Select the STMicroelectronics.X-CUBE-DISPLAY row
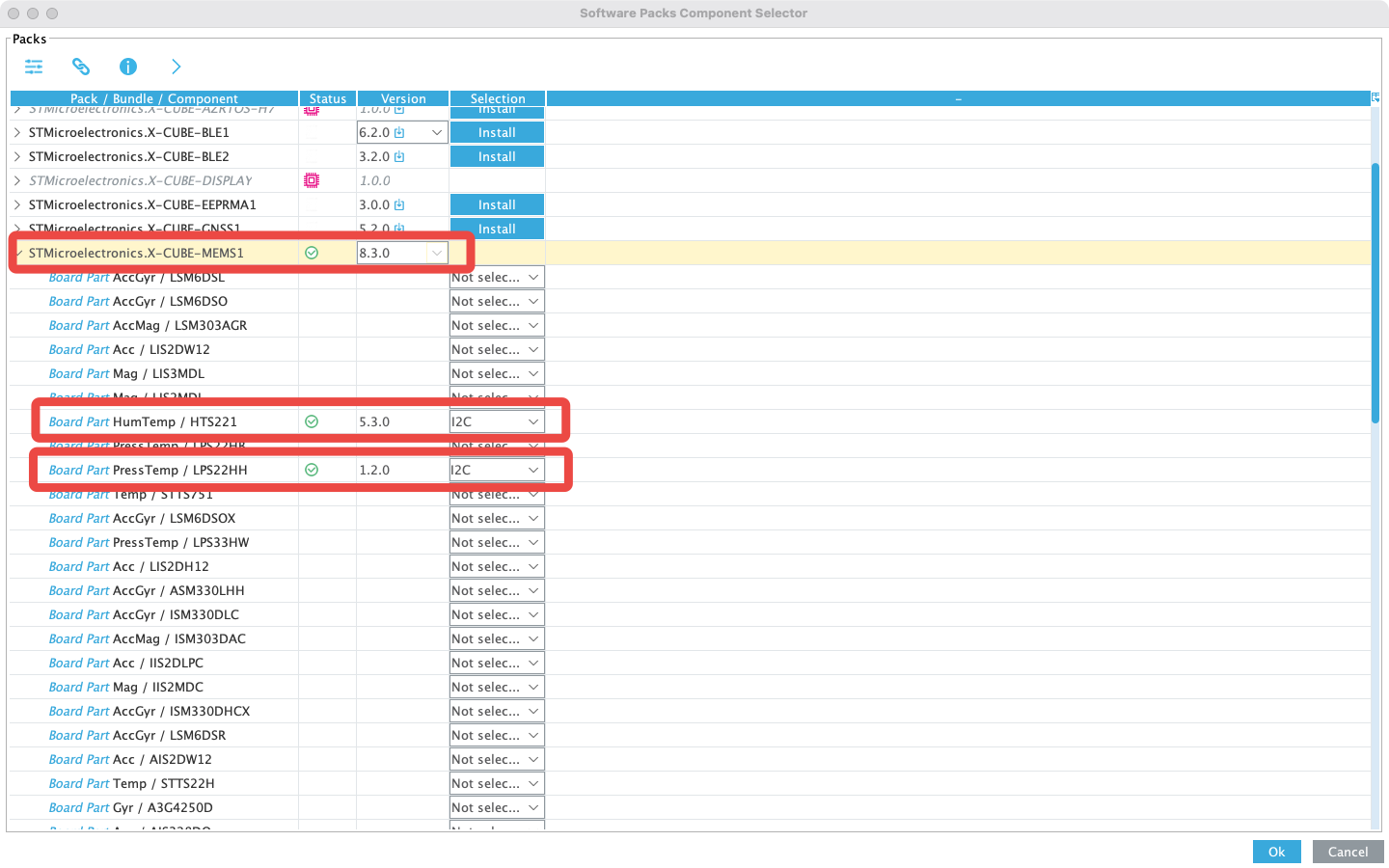Viewport: 1389px width, 868px height. pyautogui.click(x=691, y=180)
